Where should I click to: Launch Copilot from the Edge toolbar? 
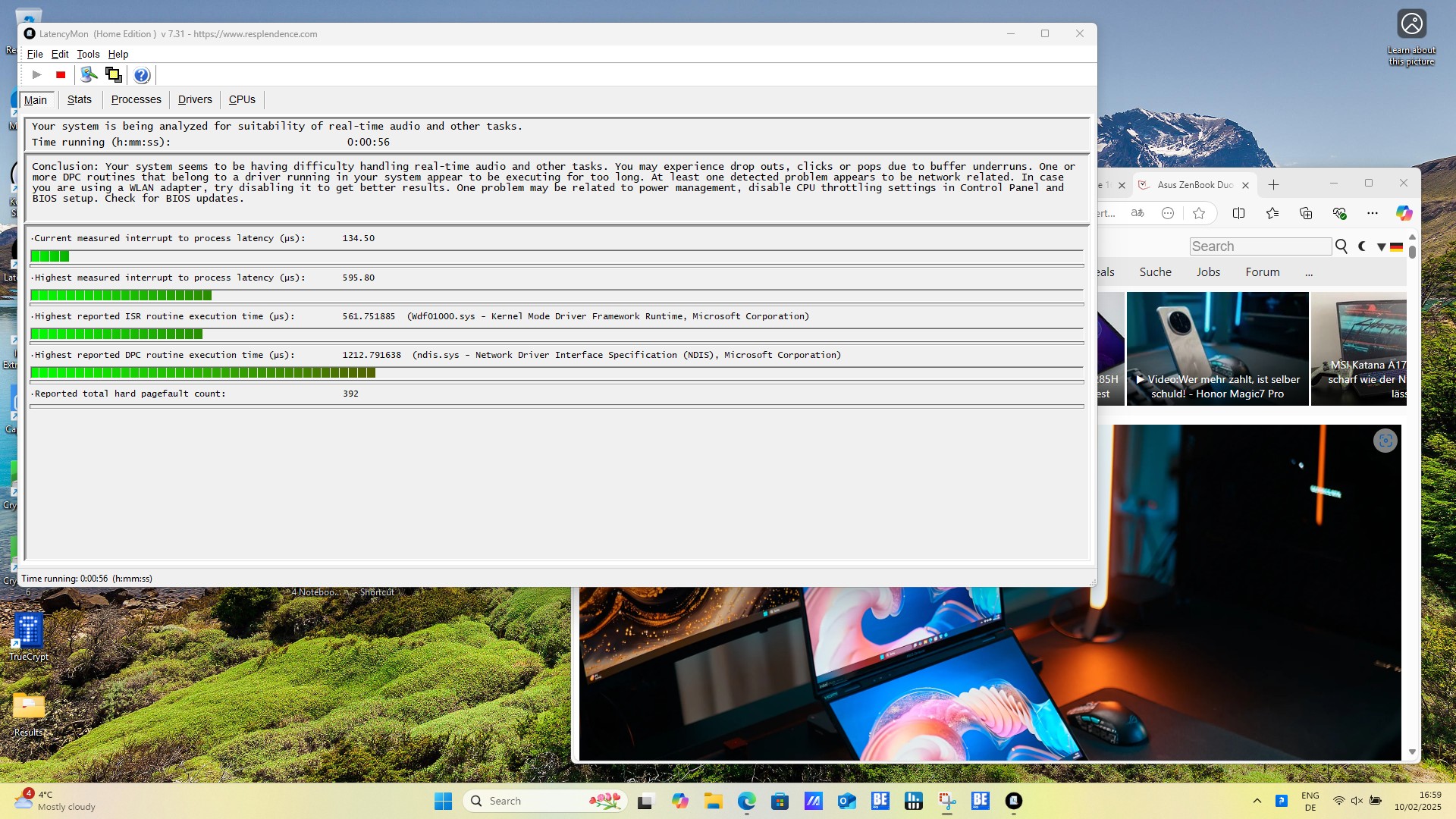[1404, 213]
